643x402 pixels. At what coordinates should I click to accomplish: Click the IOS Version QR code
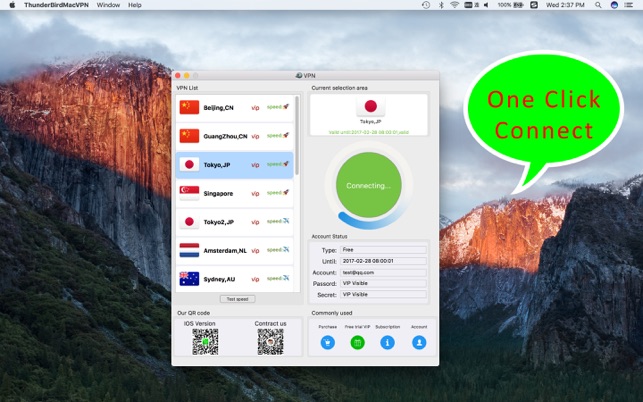pos(205,342)
